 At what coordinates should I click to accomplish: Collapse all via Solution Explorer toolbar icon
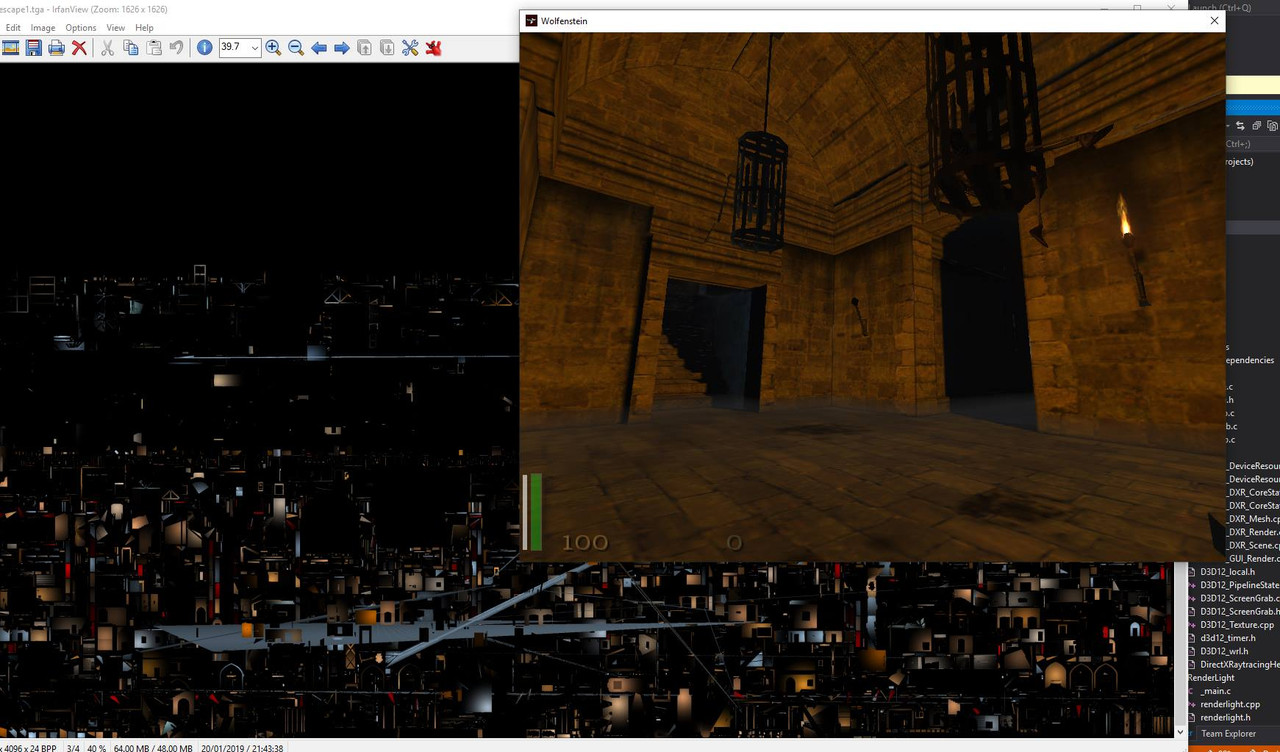1256,126
